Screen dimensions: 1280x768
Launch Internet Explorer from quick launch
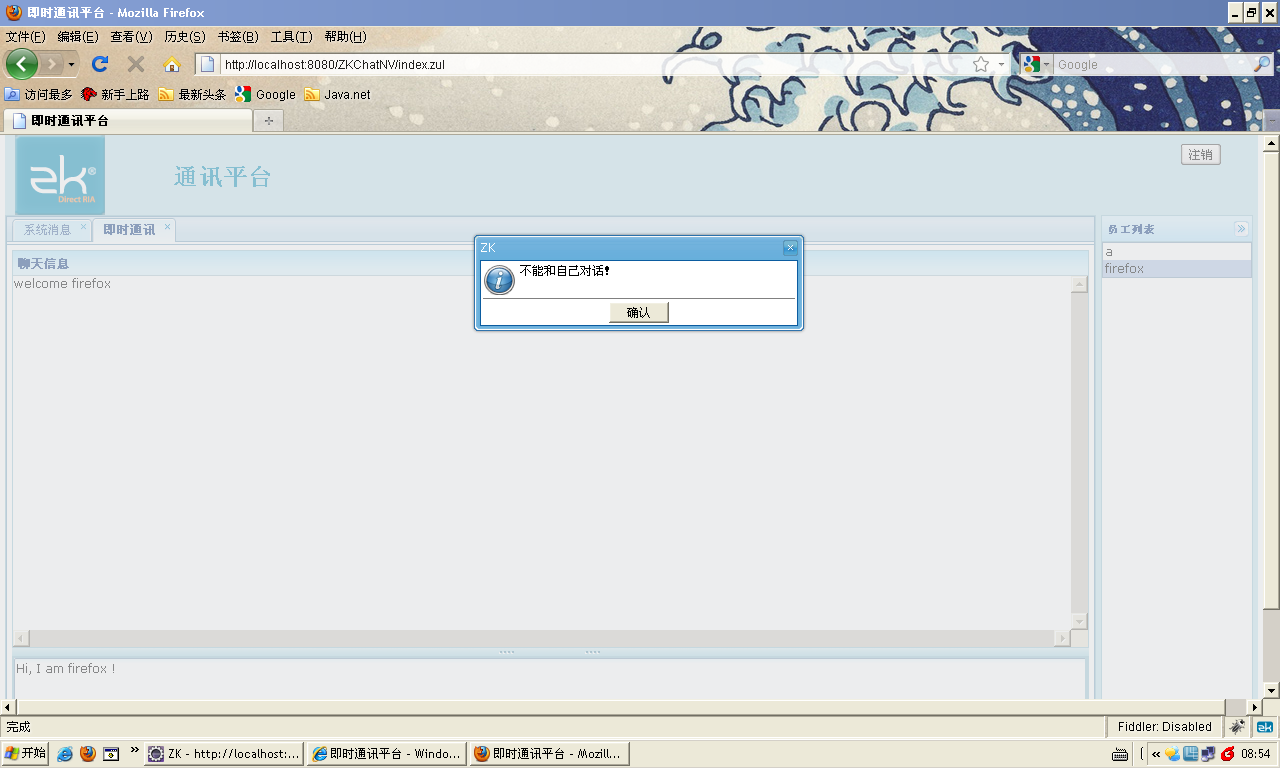(65, 754)
